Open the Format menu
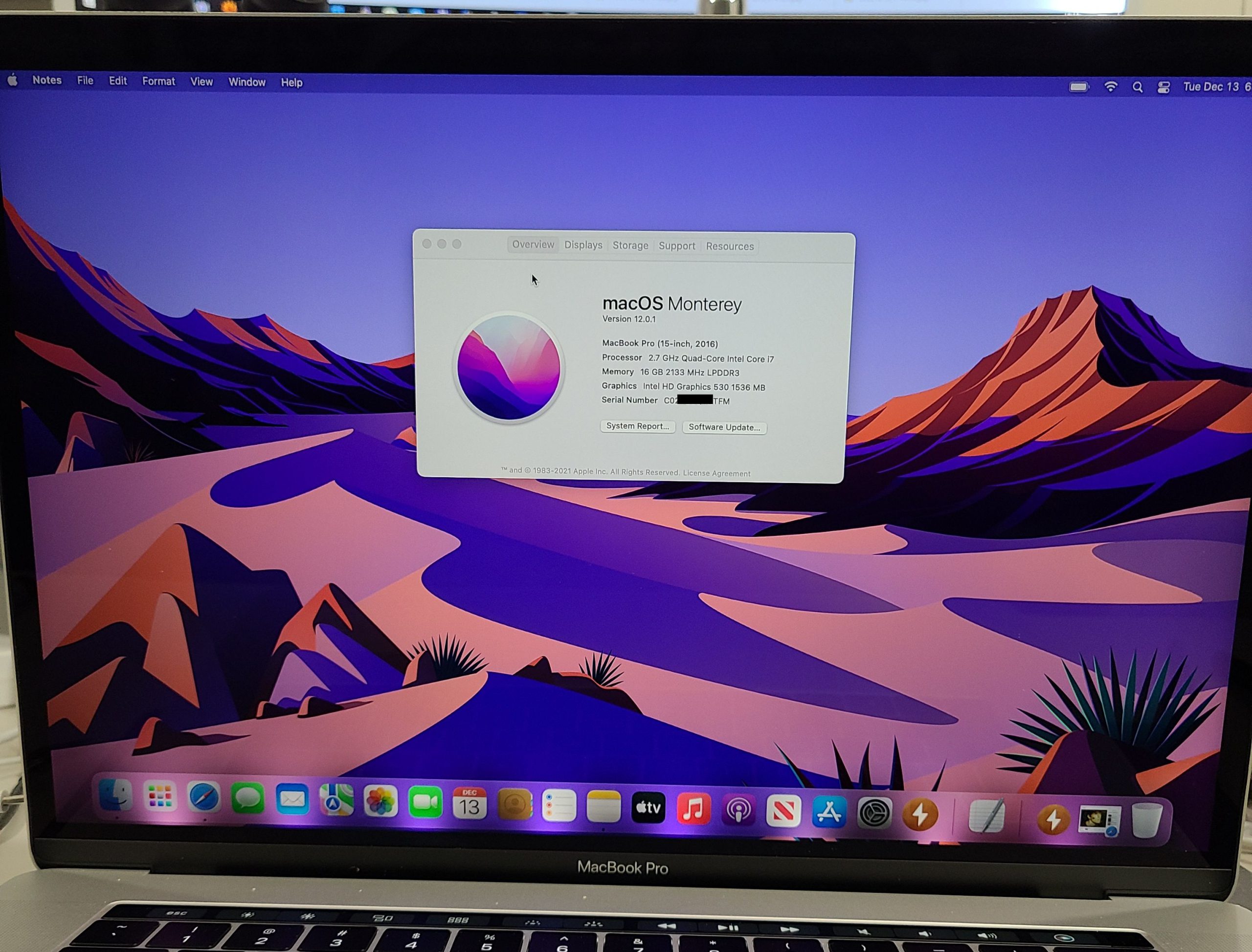 (x=158, y=82)
